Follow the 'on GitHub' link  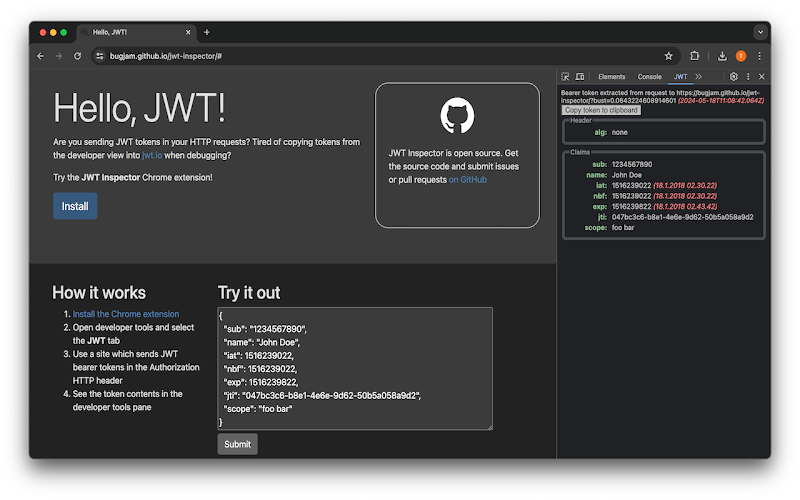(x=467, y=180)
